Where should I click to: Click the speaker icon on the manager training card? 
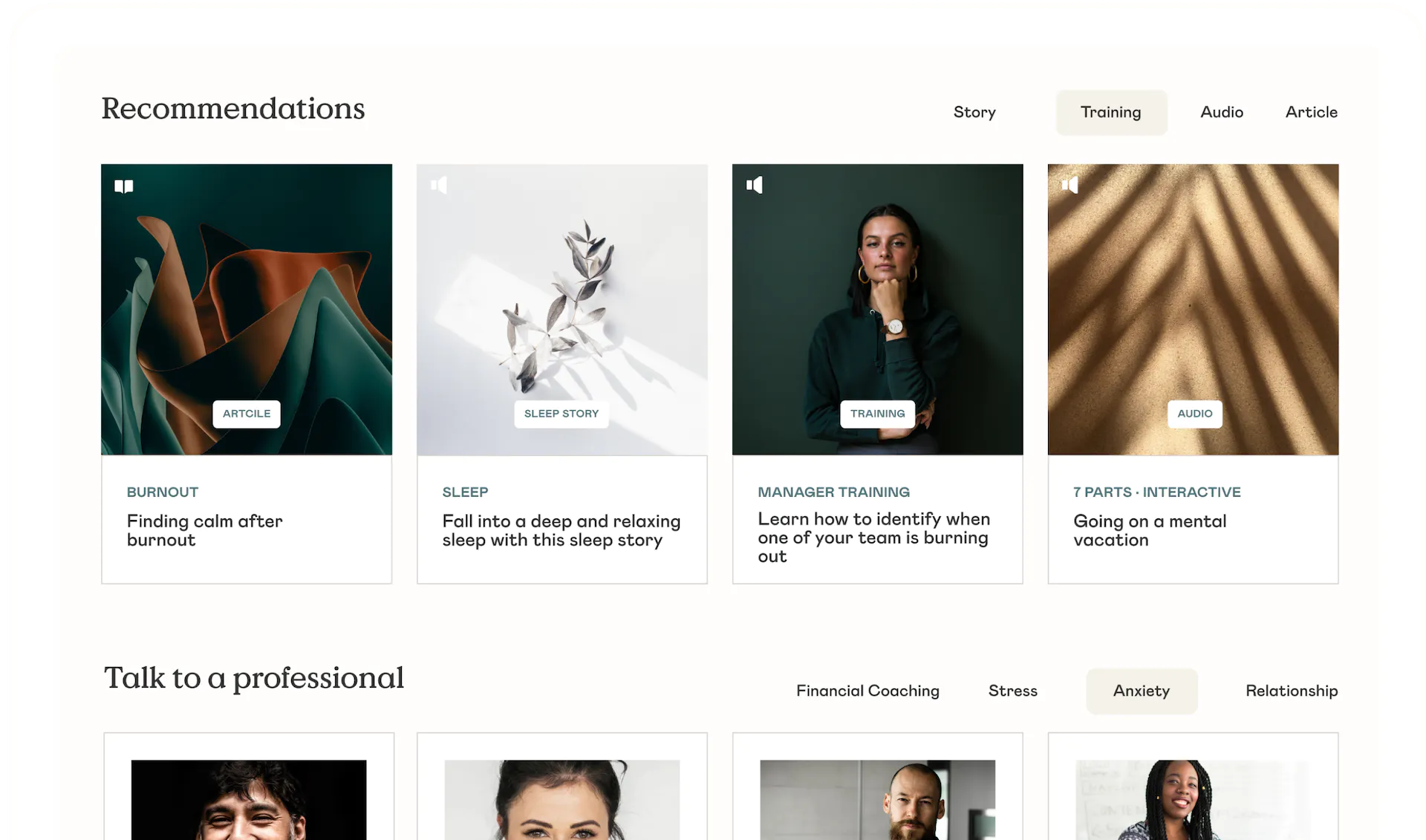(x=755, y=186)
